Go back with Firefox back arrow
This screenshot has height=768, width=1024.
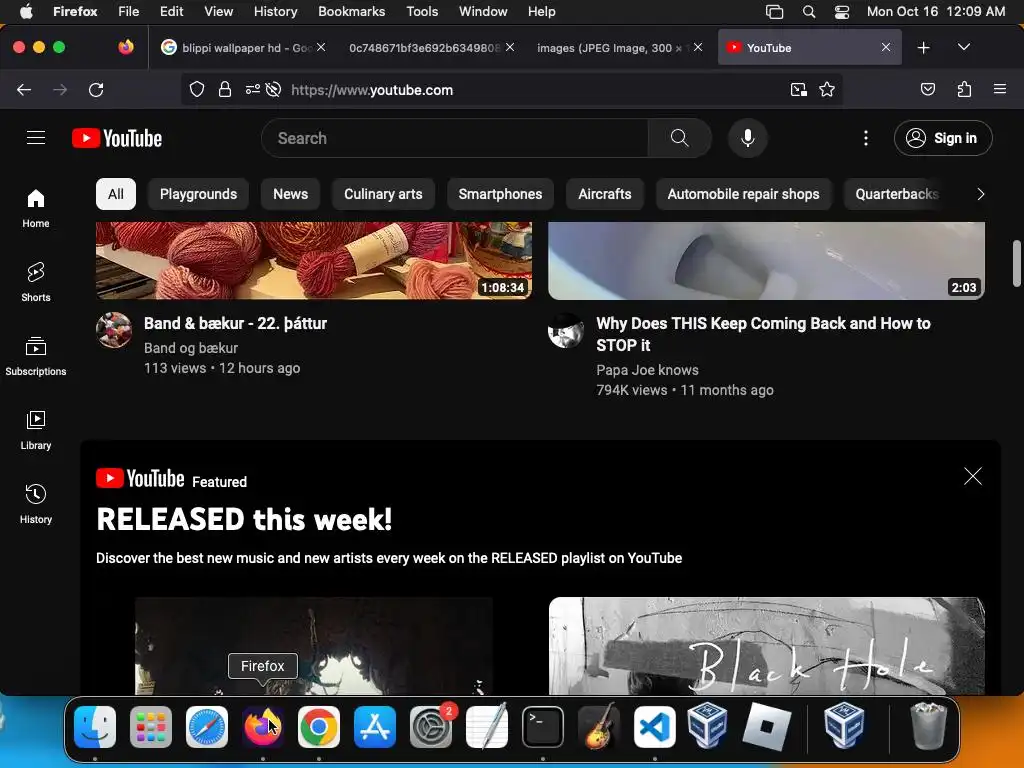coord(24,89)
